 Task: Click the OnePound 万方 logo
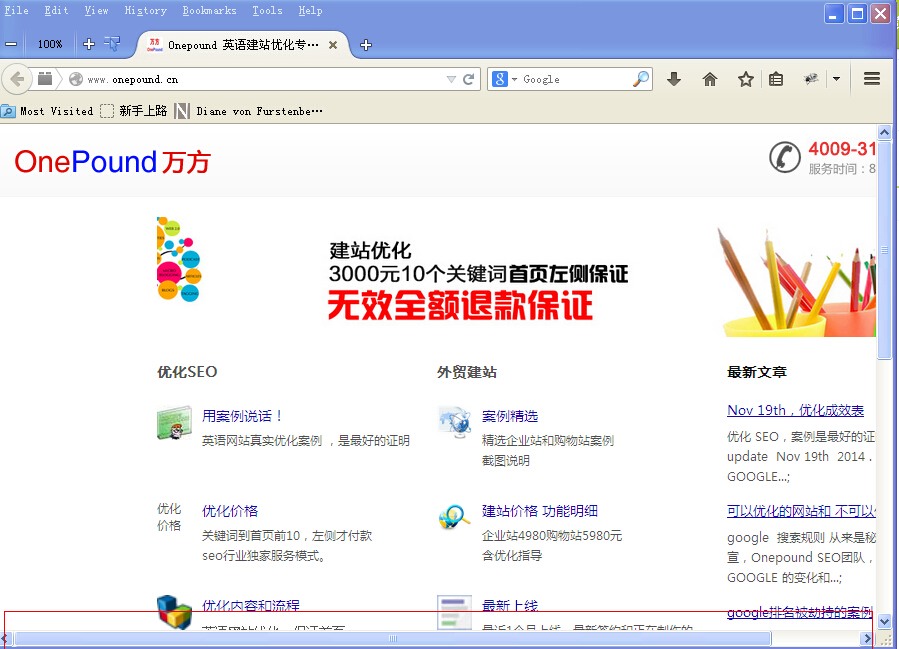pos(112,162)
